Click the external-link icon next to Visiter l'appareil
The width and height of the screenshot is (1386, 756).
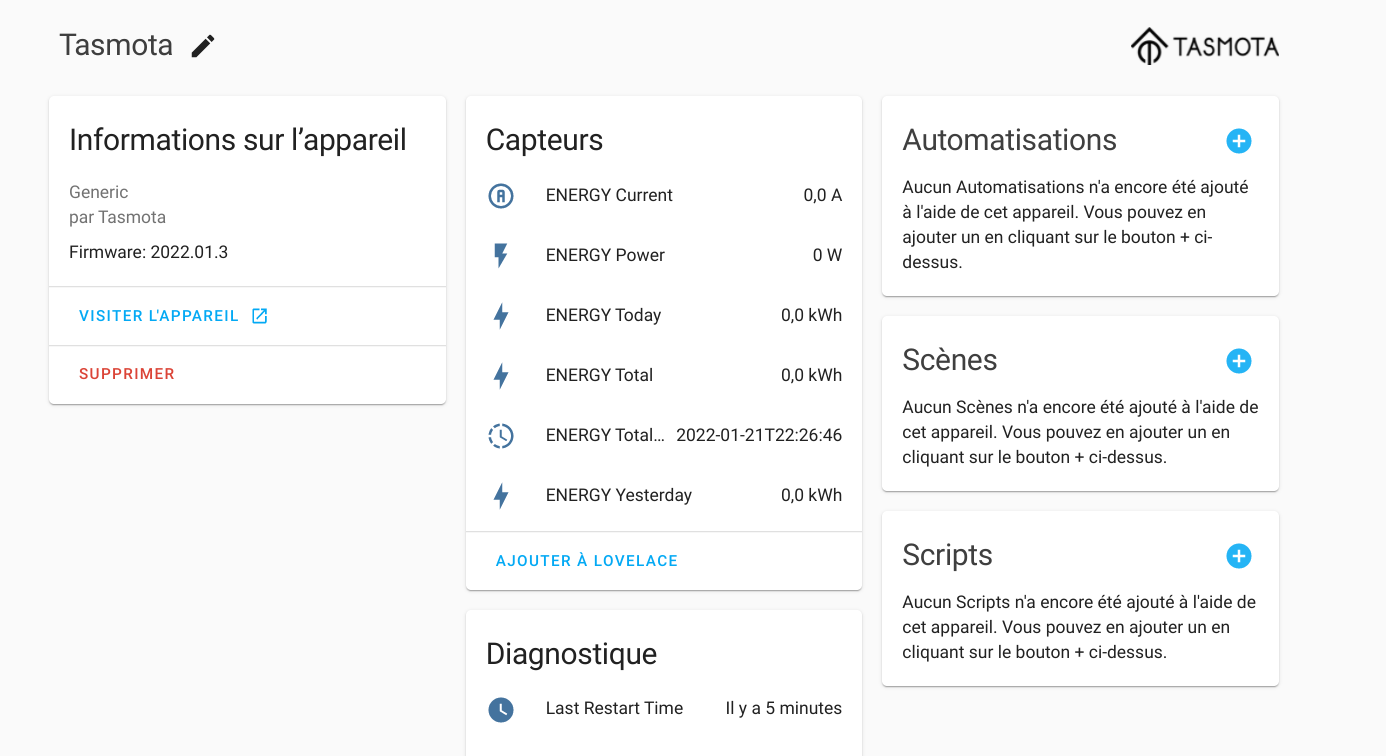pos(259,316)
